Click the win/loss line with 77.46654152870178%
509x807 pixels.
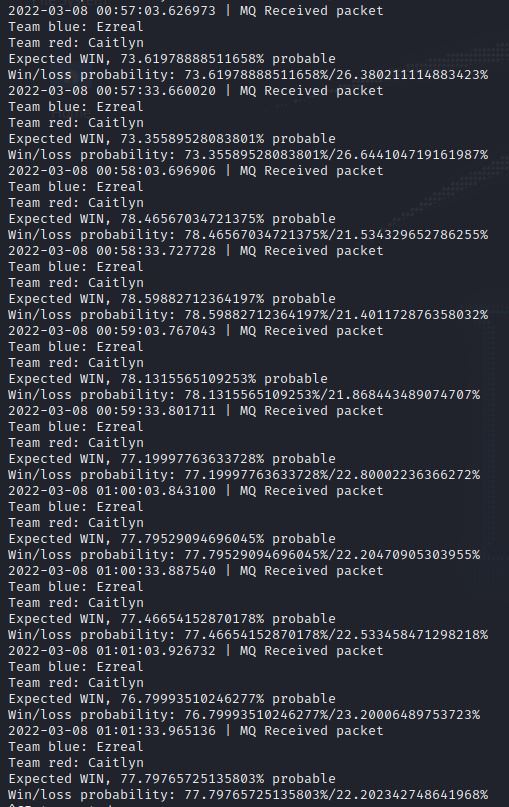248,635
